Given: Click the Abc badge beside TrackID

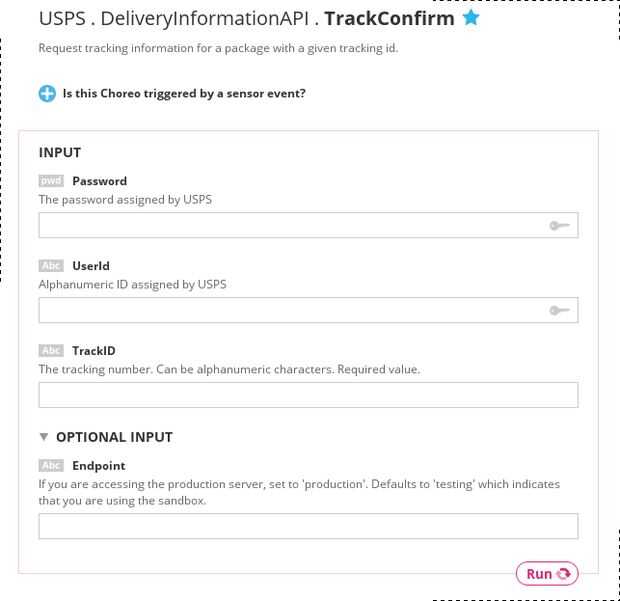Looking at the screenshot, I should pos(51,351).
